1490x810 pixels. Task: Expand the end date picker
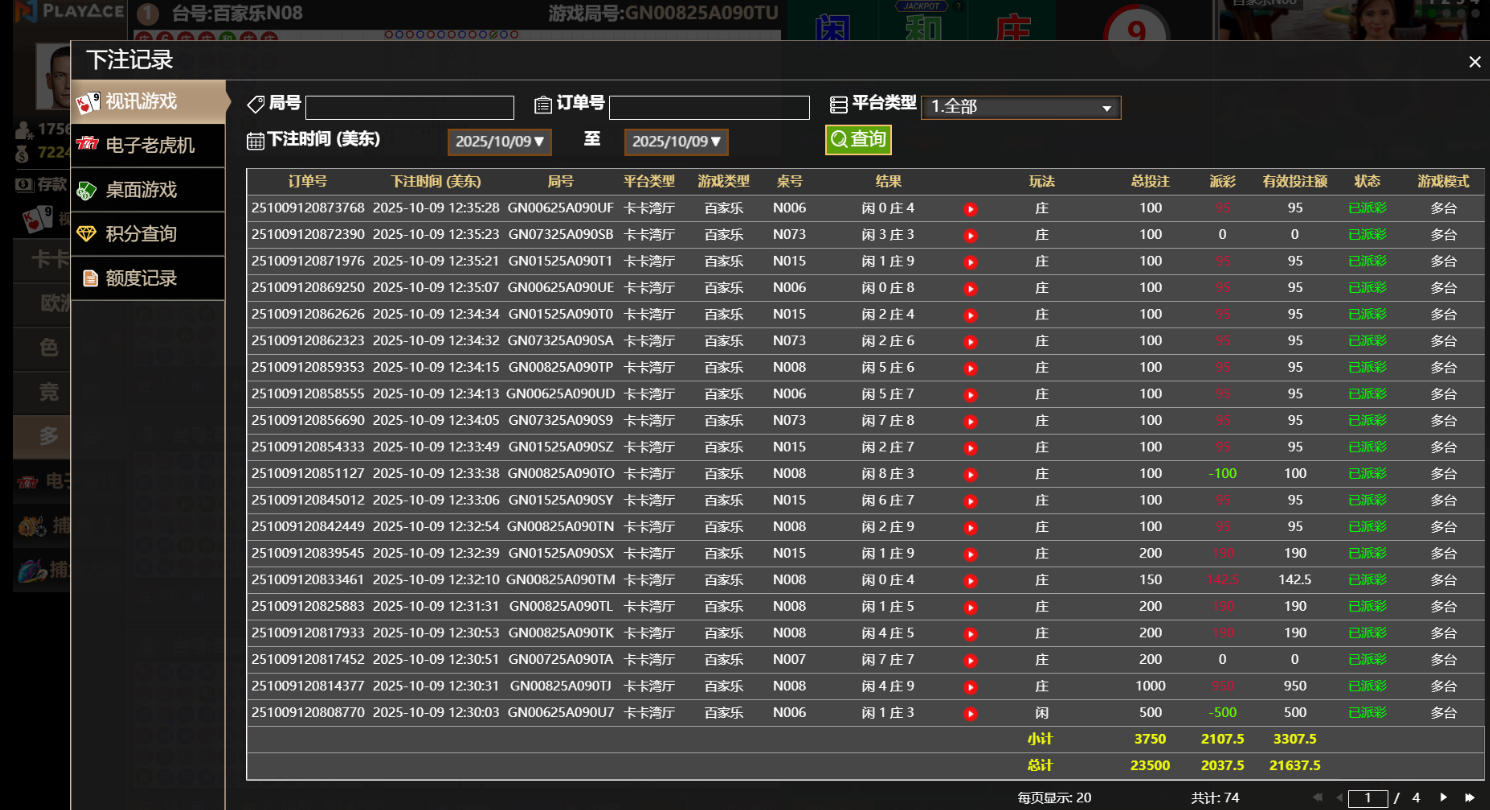676,142
